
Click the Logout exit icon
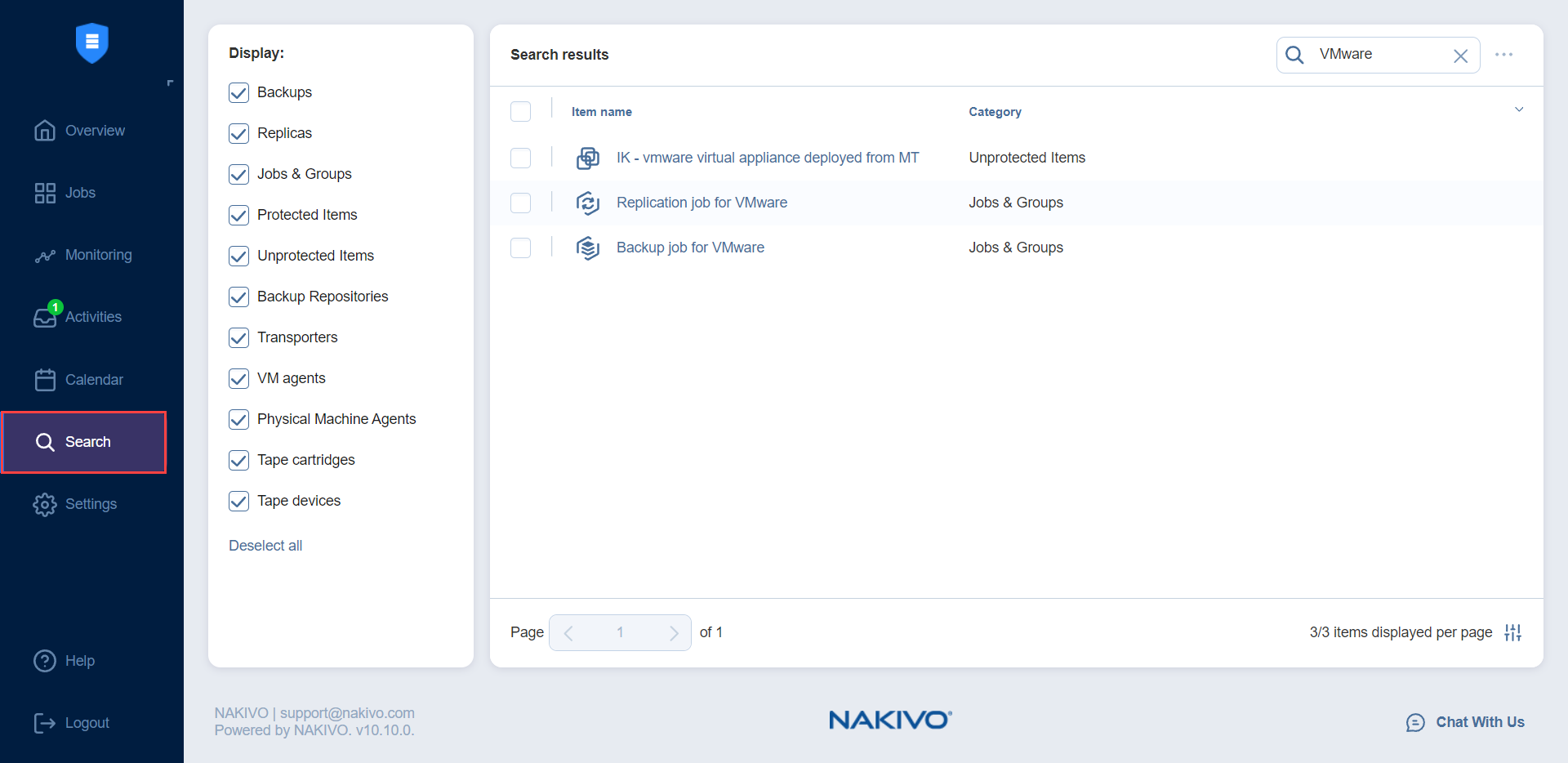pos(45,723)
